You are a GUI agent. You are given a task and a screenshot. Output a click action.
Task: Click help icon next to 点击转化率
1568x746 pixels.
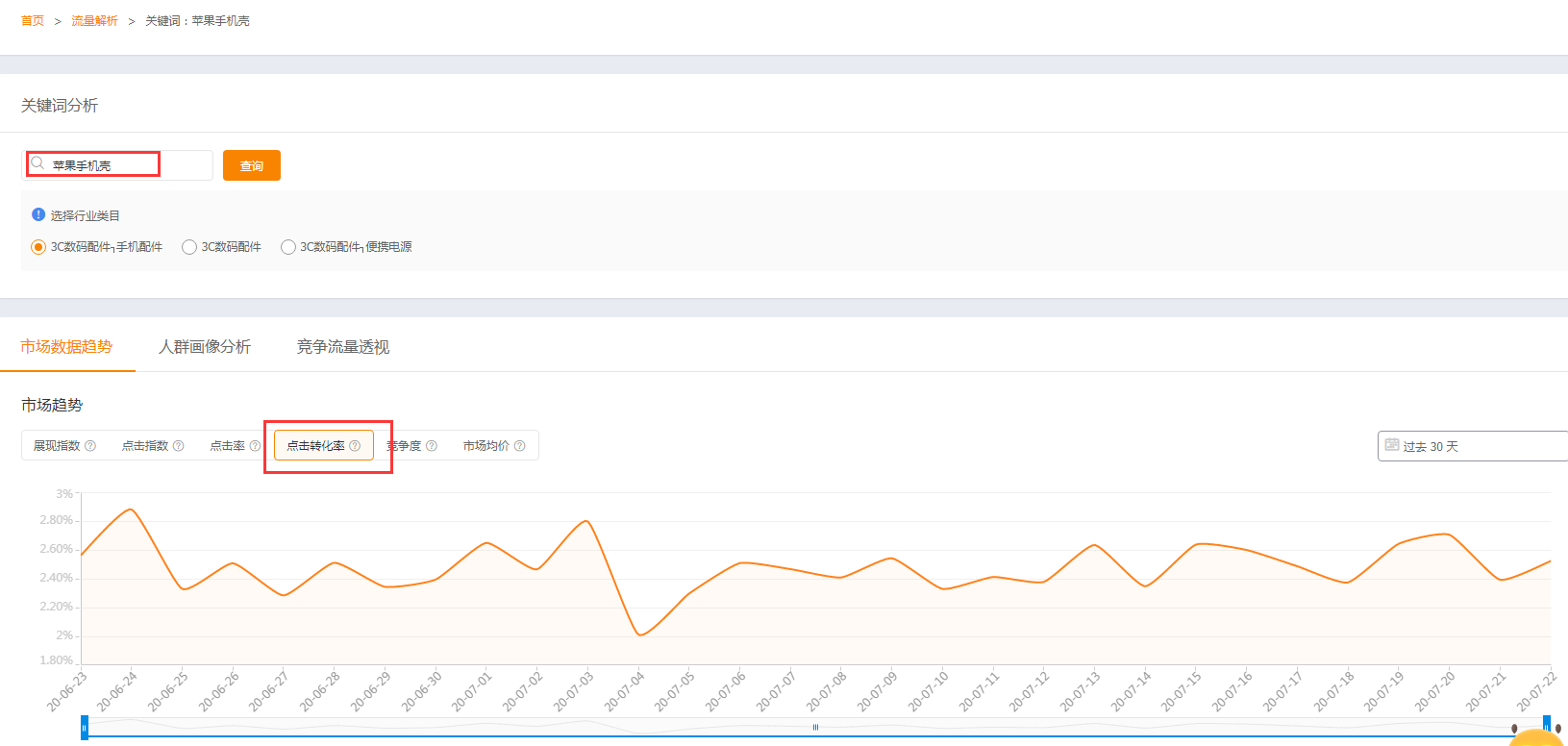click(x=355, y=446)
